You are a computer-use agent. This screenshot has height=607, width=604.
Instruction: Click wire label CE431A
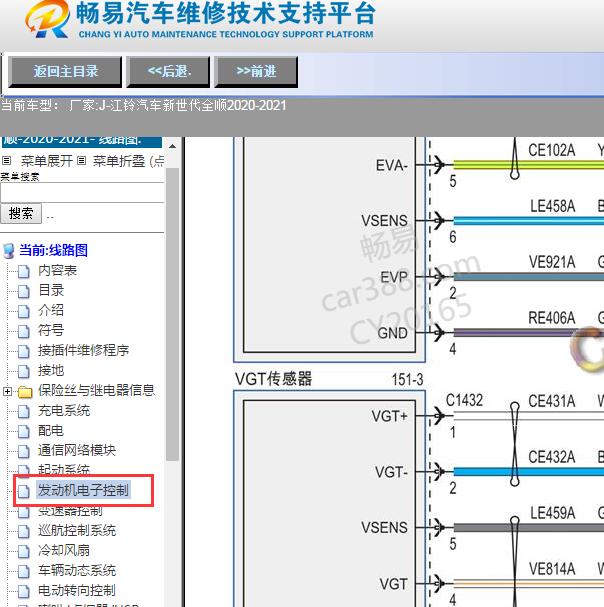point(552,401)
